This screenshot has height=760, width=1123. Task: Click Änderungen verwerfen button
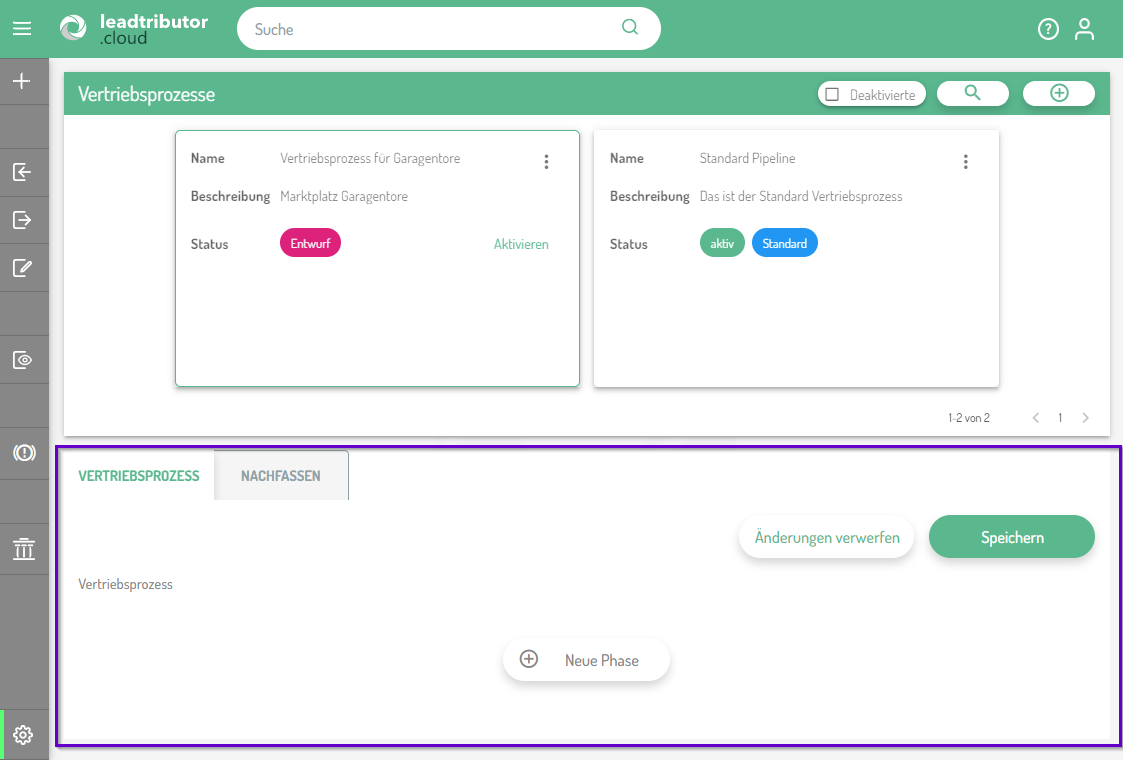point(826,537)
